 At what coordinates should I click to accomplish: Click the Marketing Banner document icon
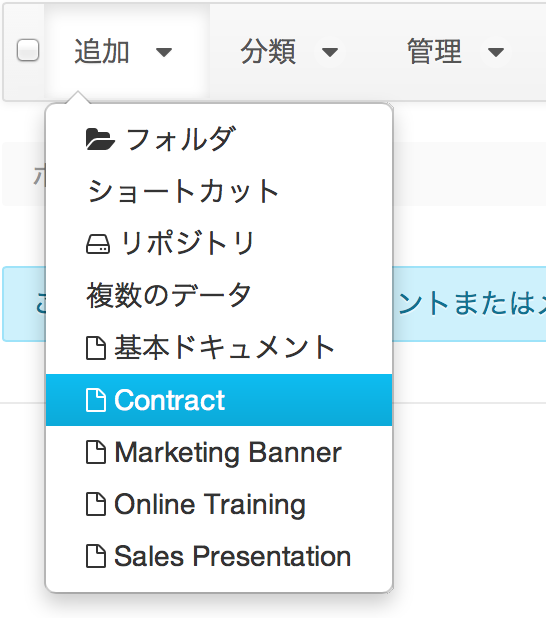click(x=96, y=452)
